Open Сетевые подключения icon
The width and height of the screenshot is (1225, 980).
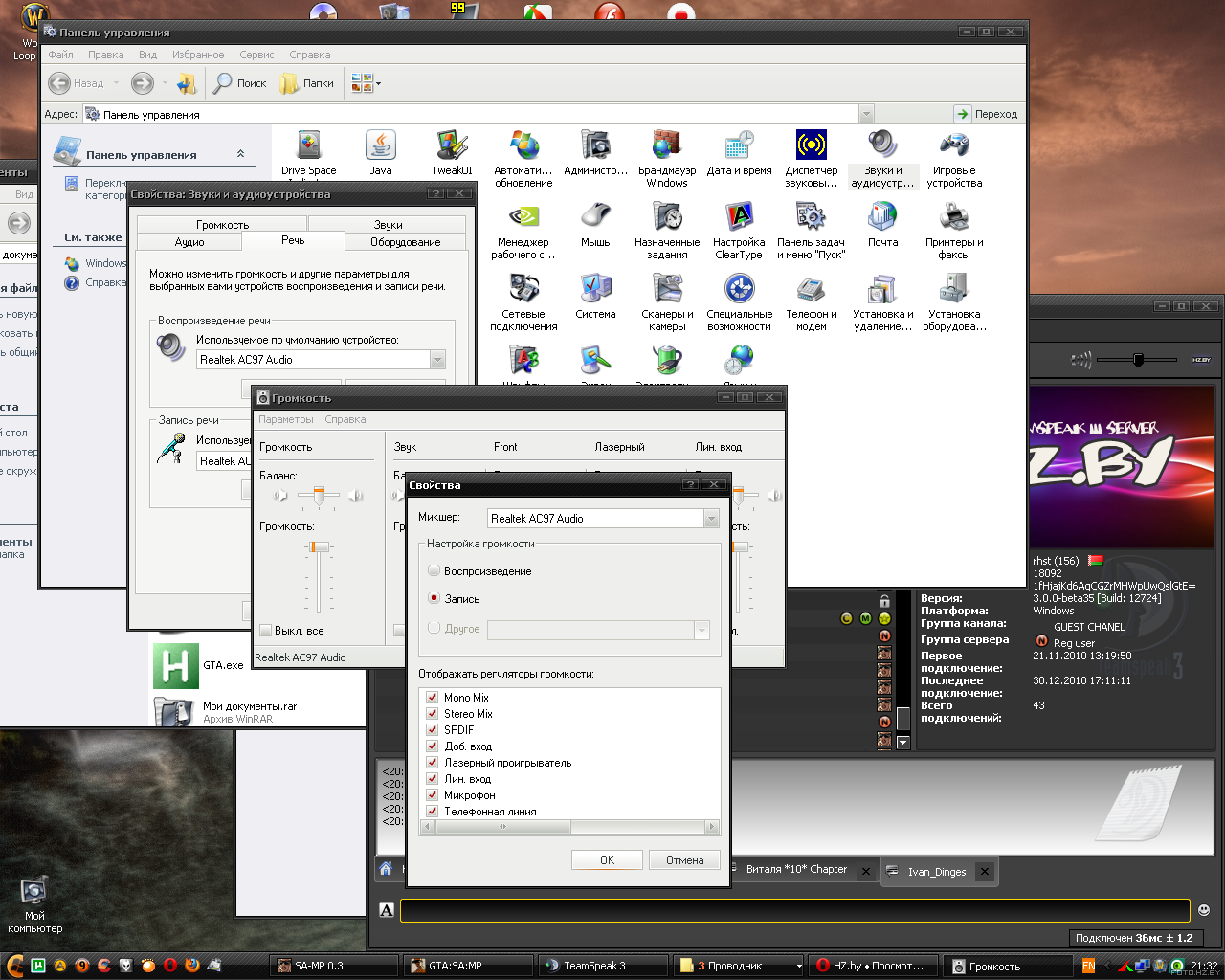[x=523, y=302]
